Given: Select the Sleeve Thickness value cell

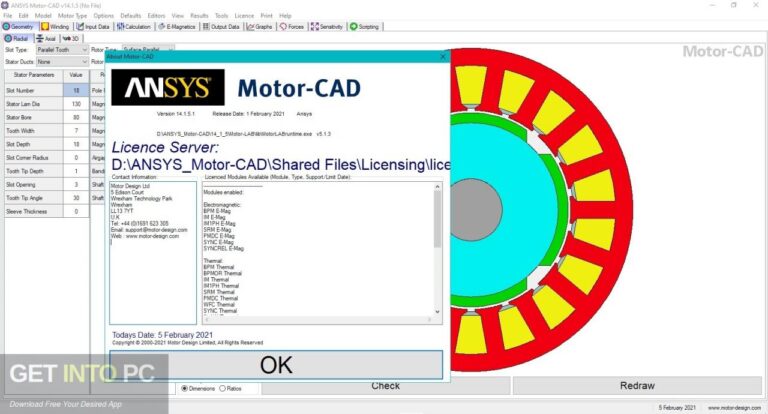Looking at the screenshot, I should (76, 211).
